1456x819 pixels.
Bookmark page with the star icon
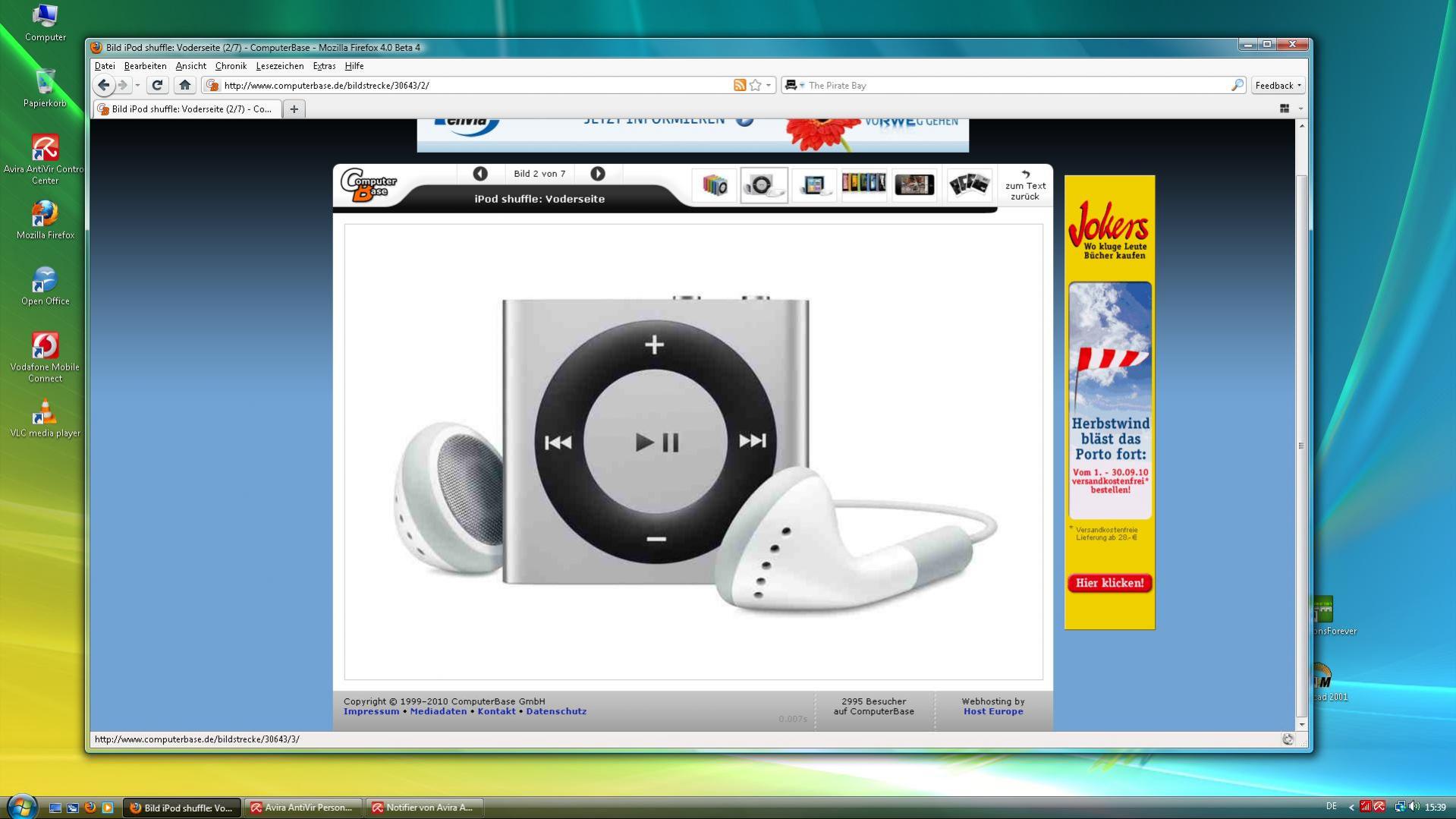coord(755,85)
